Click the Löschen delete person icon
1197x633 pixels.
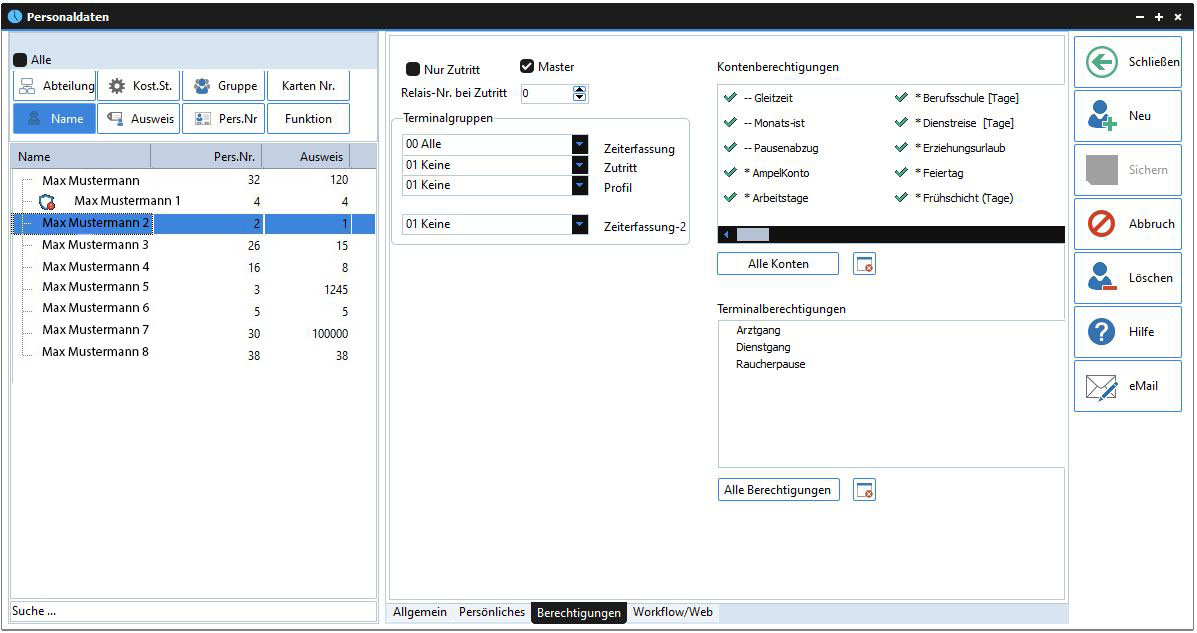pos(1101,278)
